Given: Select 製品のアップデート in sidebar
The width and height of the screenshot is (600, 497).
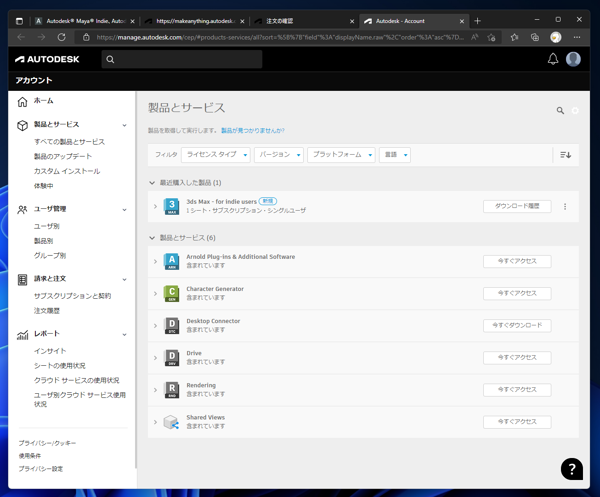Looking at the screenshot, I should point(63,156).
